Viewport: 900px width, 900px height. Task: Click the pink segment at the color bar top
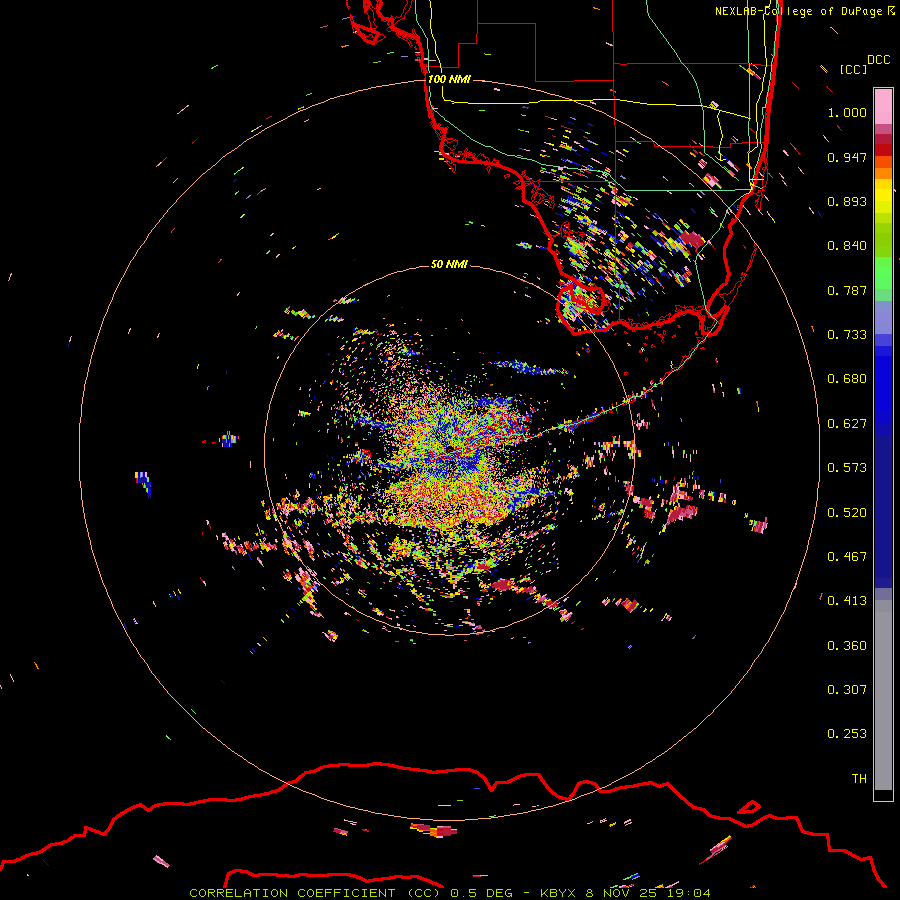[x=883, y=106]
